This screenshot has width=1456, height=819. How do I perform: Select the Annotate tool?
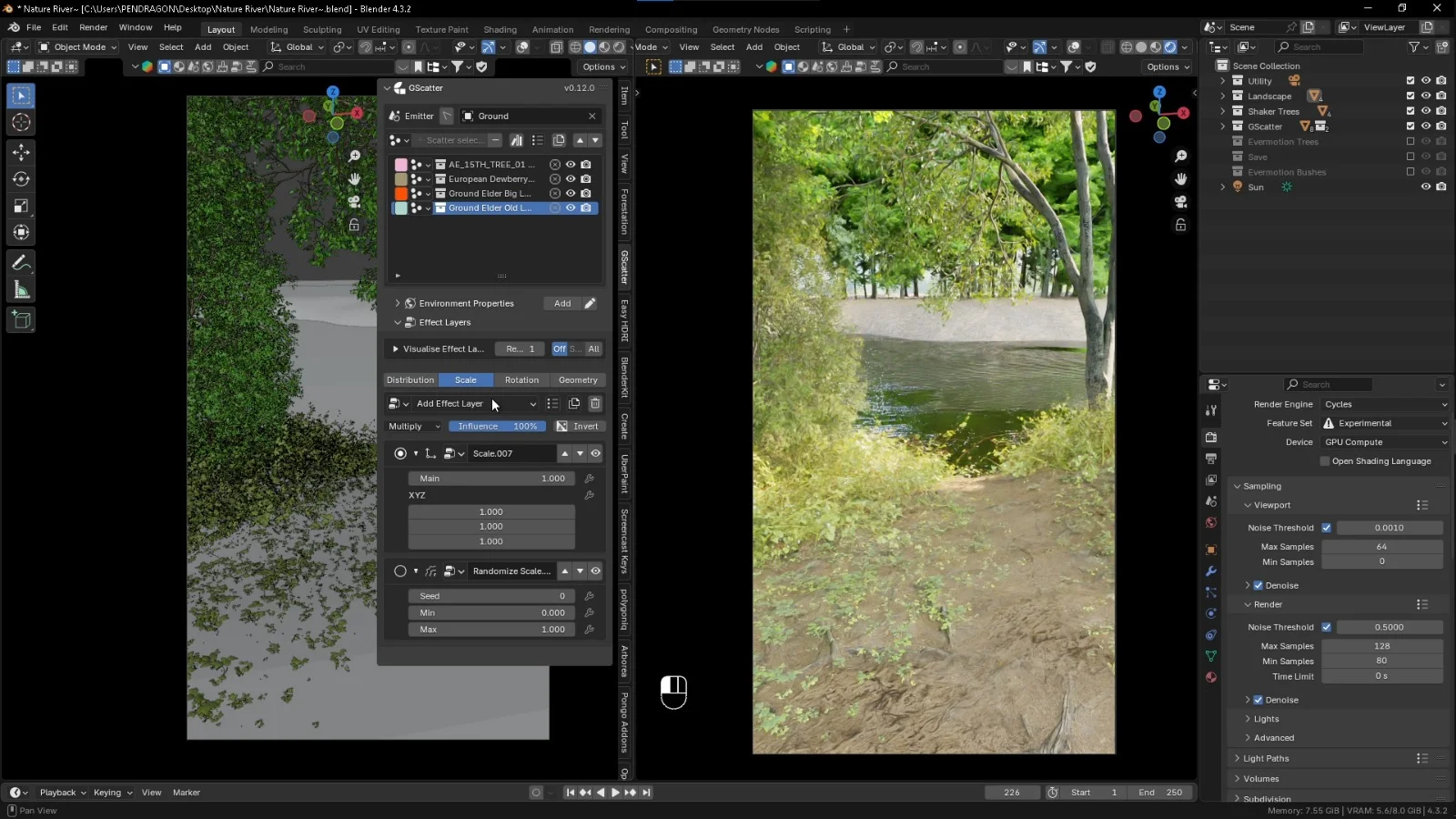[20, 263]
